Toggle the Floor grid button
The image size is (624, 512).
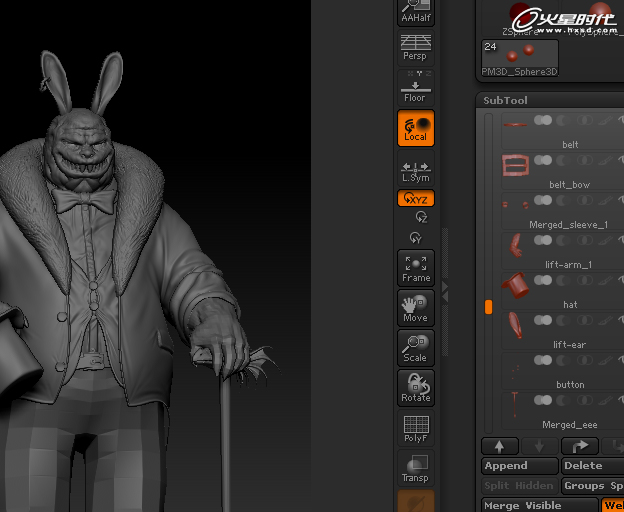tap(415, 88)
